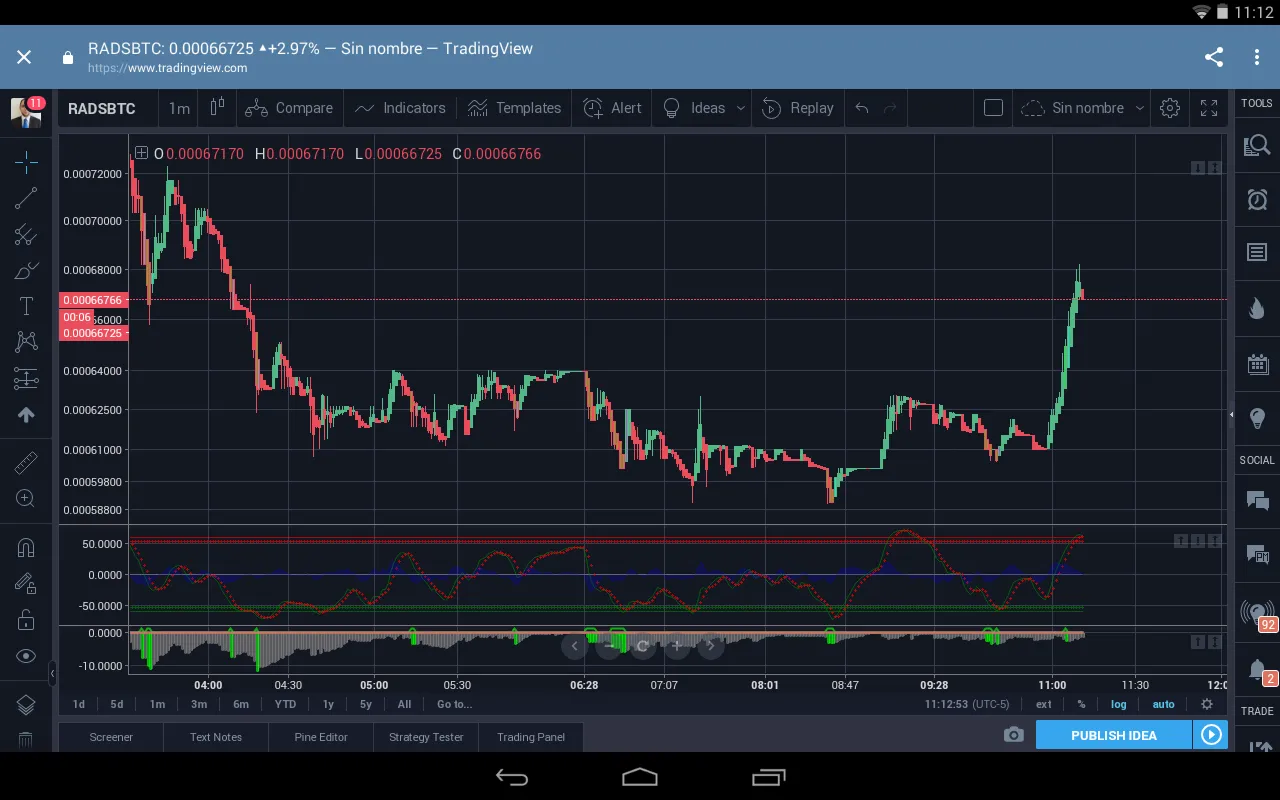Reset chart view with center button
Screen dimensions: 1280x800
point(643,646)
